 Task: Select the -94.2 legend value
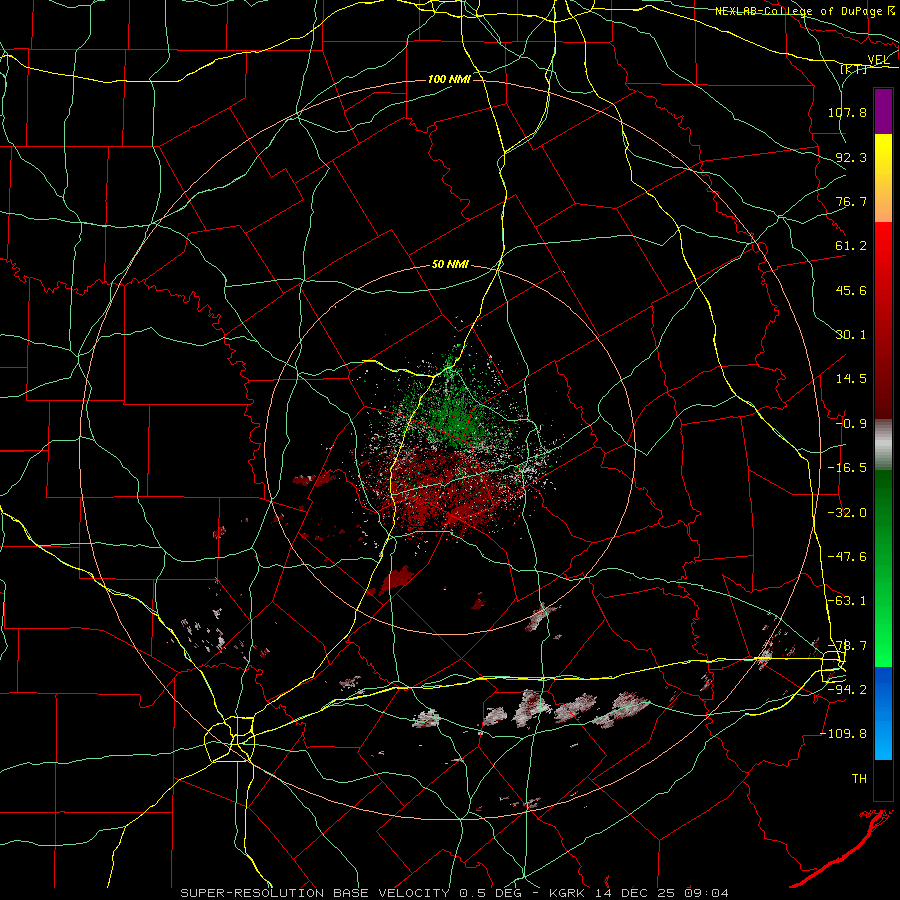click(x=847, y=690)
